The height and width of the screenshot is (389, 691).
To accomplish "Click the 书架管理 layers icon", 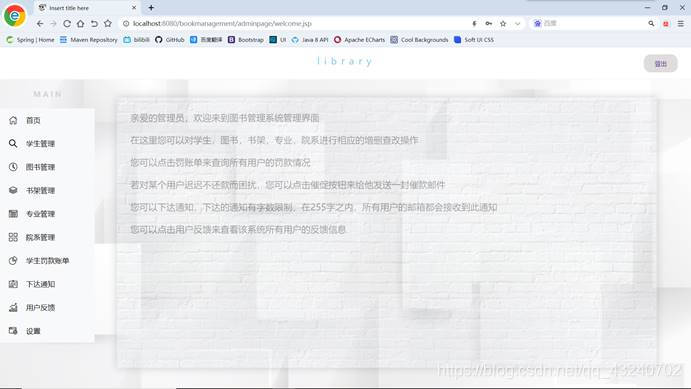I will click(13, 190).
